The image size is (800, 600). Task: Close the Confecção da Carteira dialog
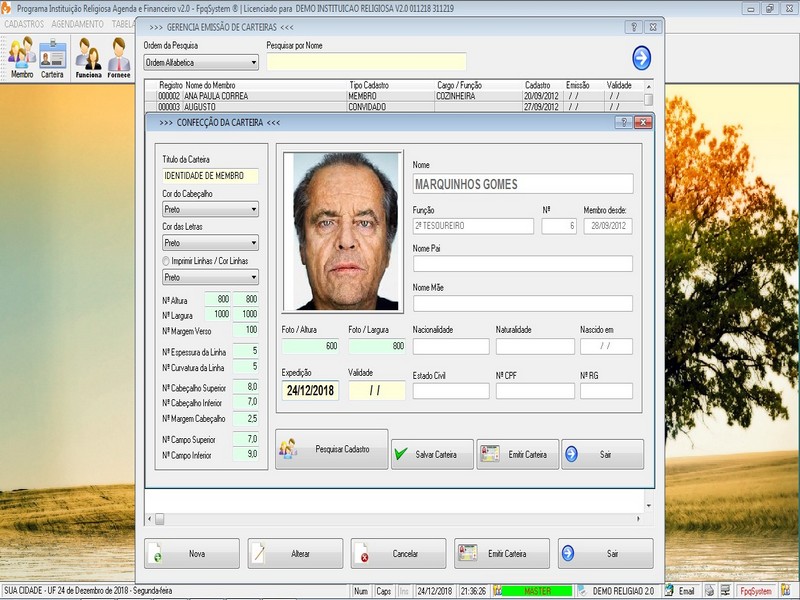pyautogui.click(x=643, y=122)
